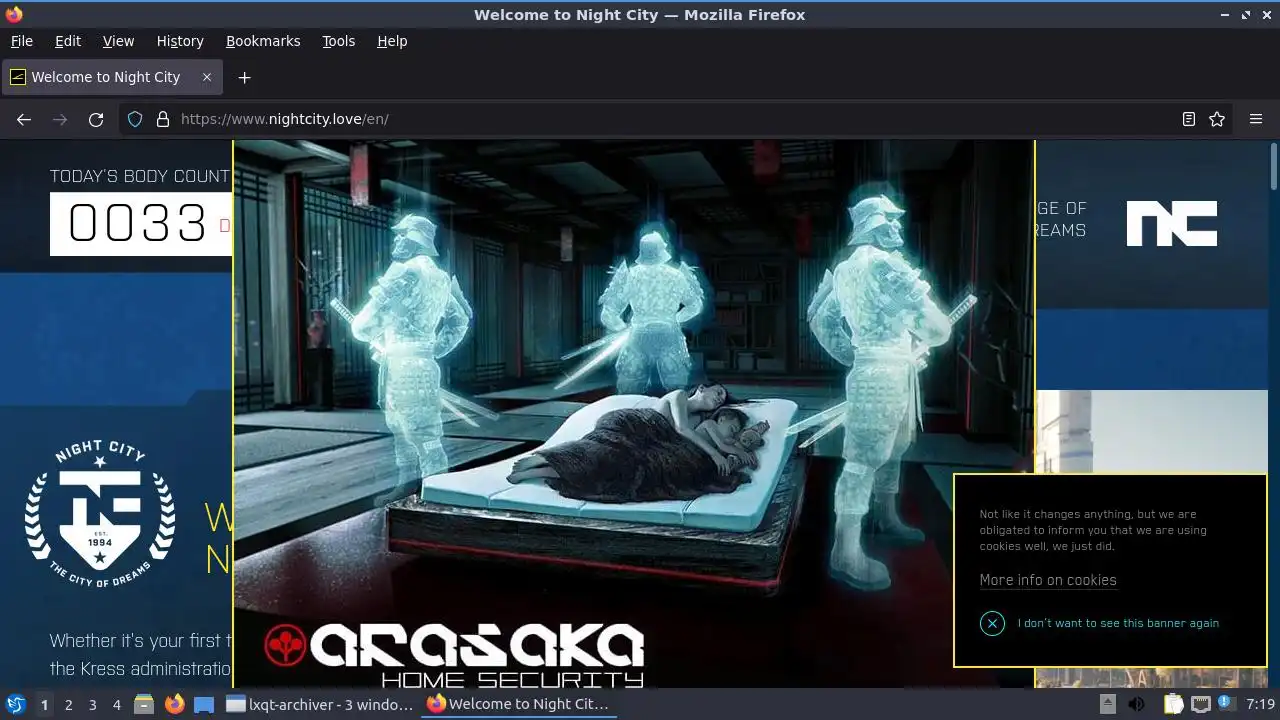Close the Welcome to Night City tab
The image size is (1280, 720).
[x=207, y=77]
